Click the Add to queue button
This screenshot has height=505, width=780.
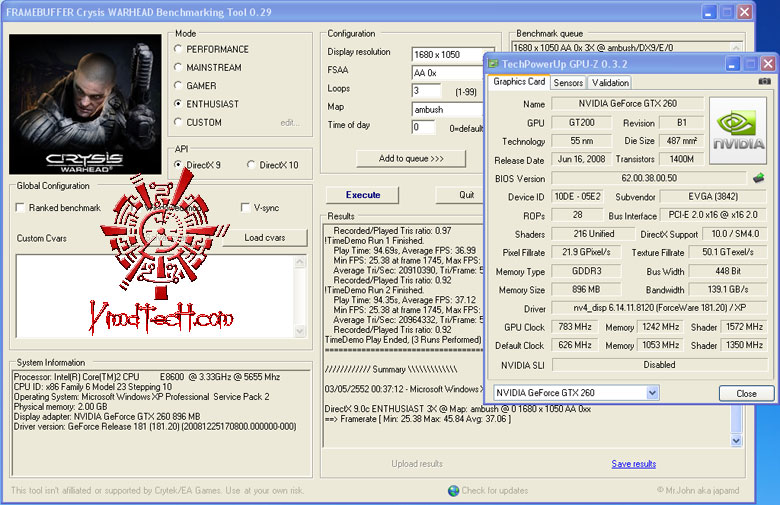(x=411, y=158)
